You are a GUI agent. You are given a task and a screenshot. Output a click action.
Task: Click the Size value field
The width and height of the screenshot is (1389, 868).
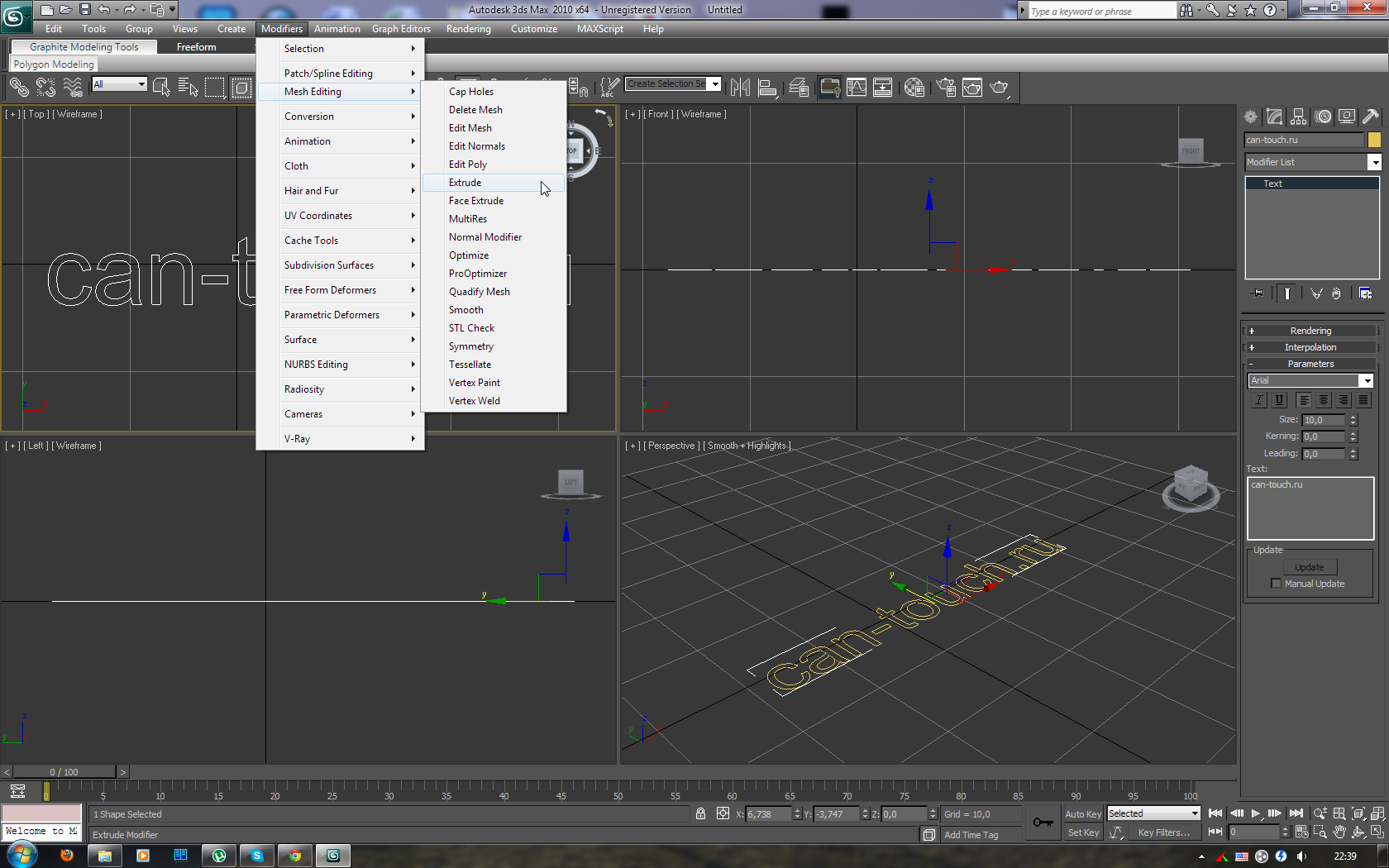point(1324,420)
